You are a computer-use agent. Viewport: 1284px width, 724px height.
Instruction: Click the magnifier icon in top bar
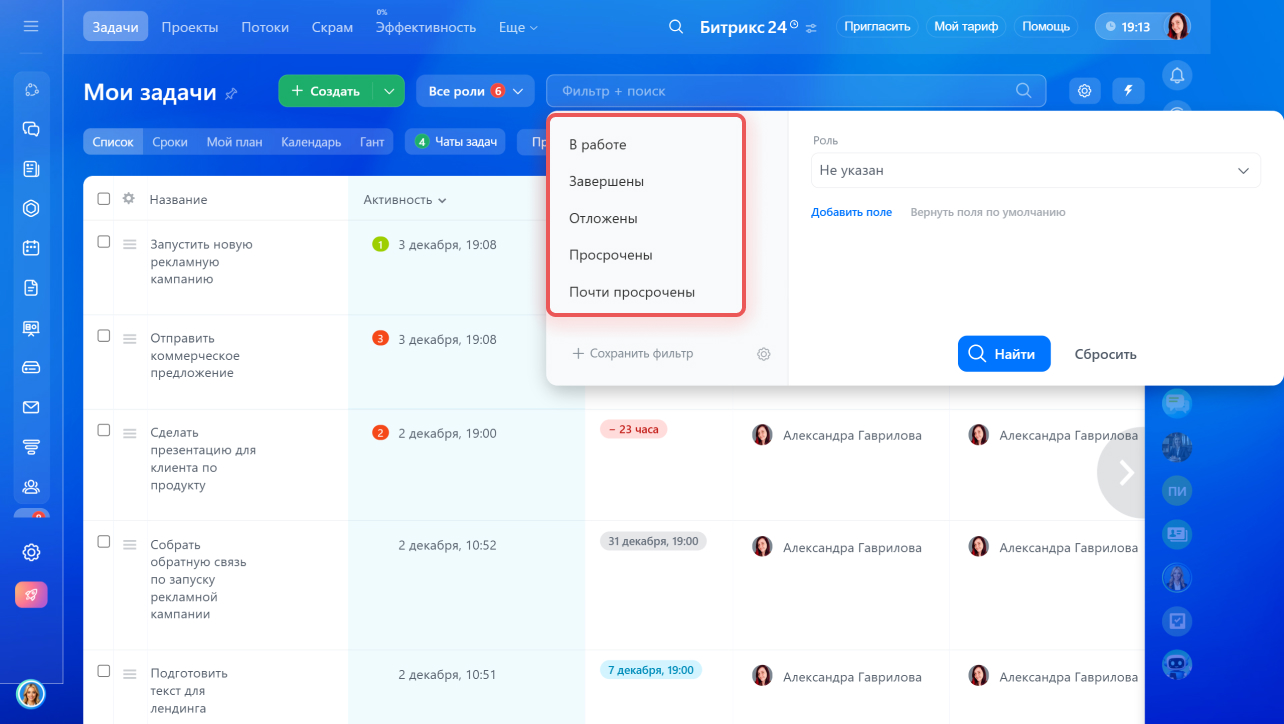pyautogui.click(x=676, y=27)
